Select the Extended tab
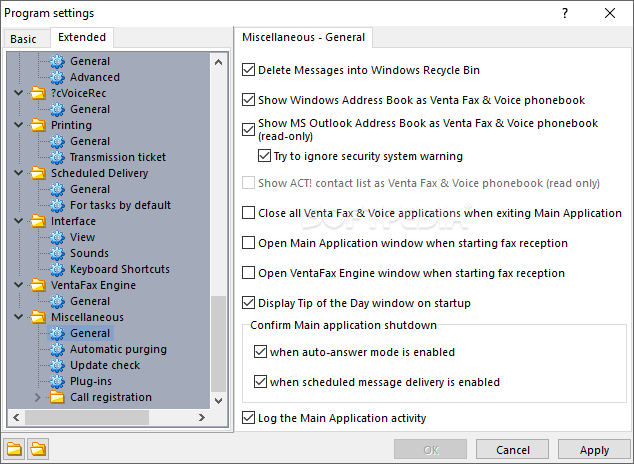Screen dimensions: 634x464 [82, 37]
